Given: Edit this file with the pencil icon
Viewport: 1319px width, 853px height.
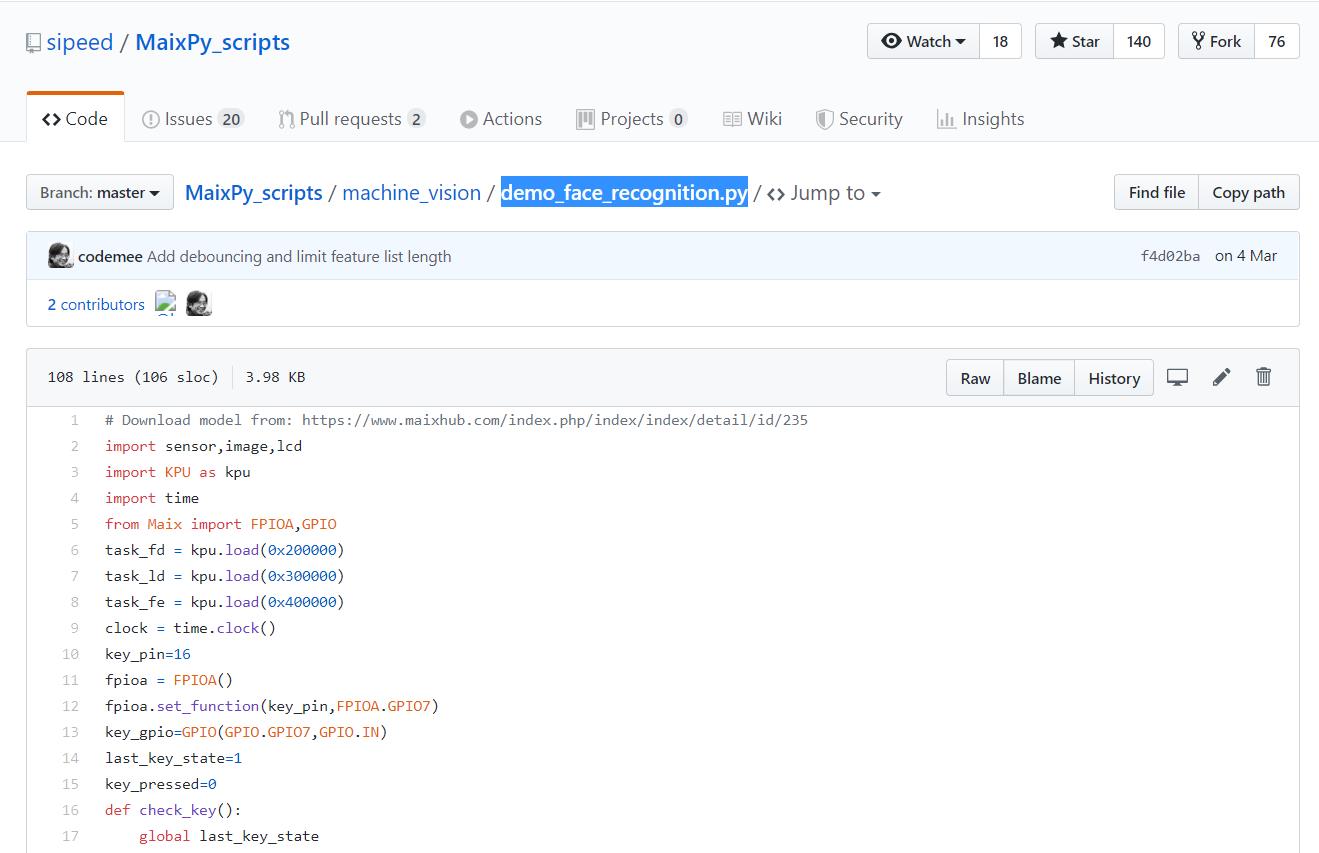Looking at the screenshot, I should [x=1221, y=377].
